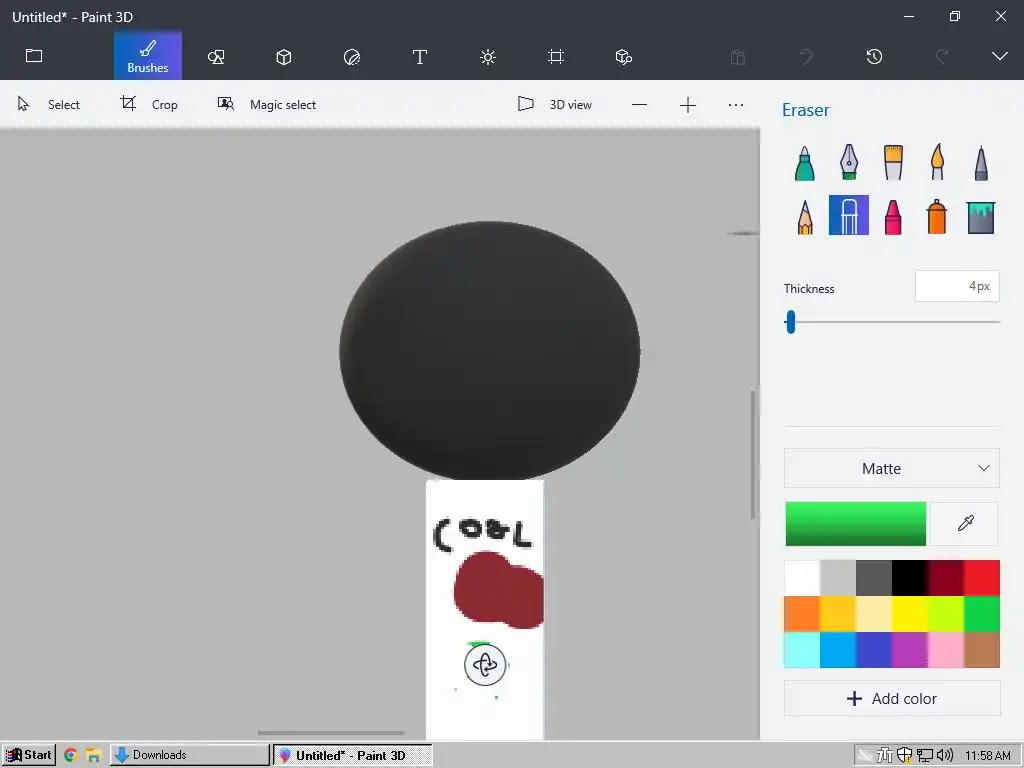
Task: Switch to the 3D shapes tab
Action: pos(283,57)
